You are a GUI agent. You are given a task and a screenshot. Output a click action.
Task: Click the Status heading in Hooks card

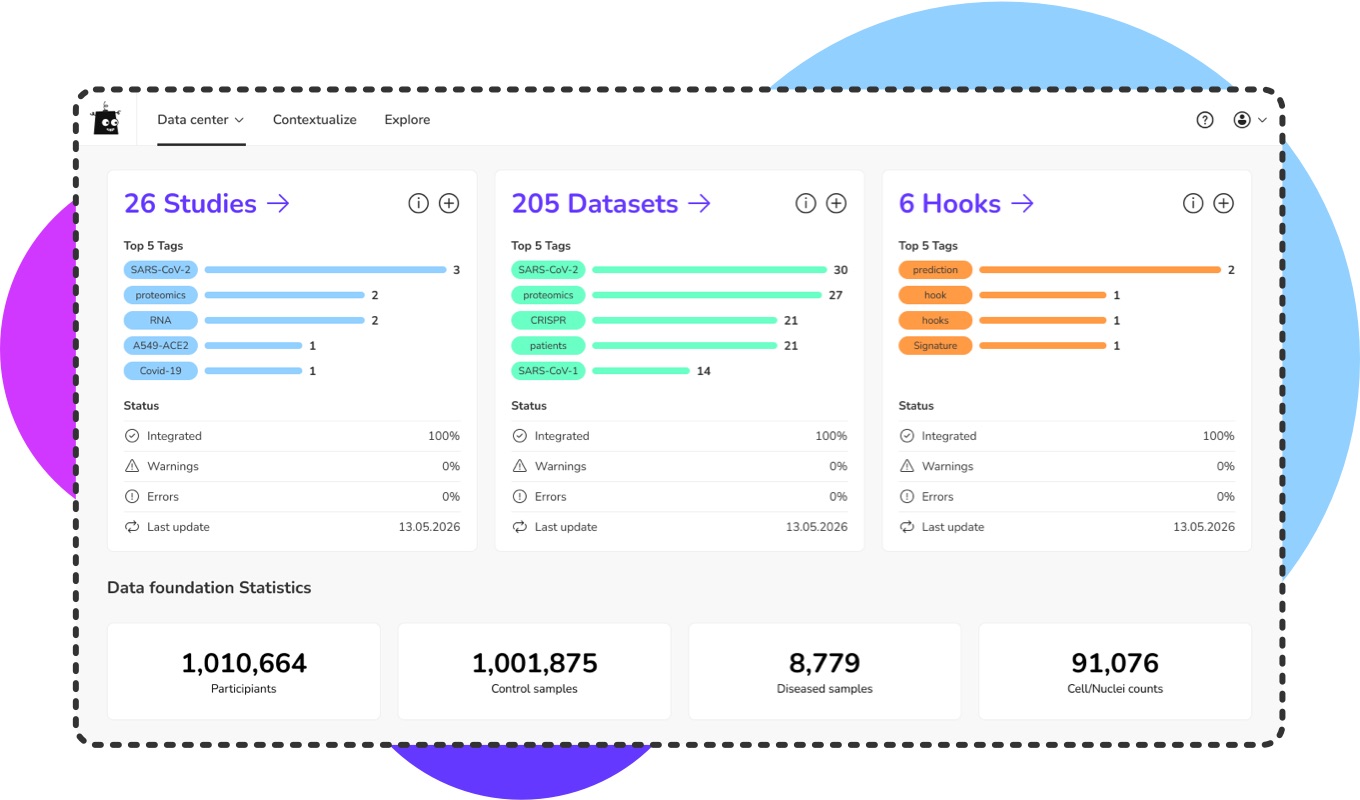click(x=916, y=406)
